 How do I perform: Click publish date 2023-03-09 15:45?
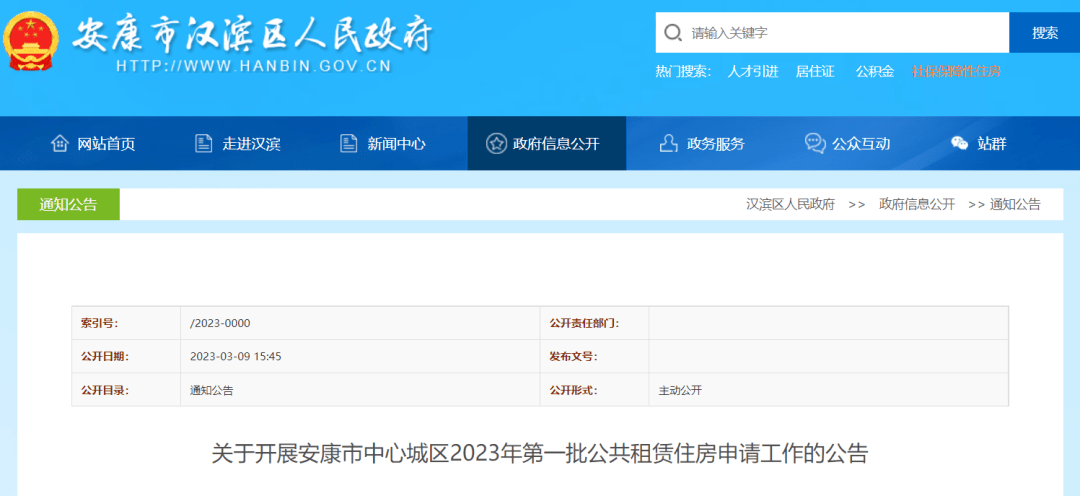[x=236, y=357]
